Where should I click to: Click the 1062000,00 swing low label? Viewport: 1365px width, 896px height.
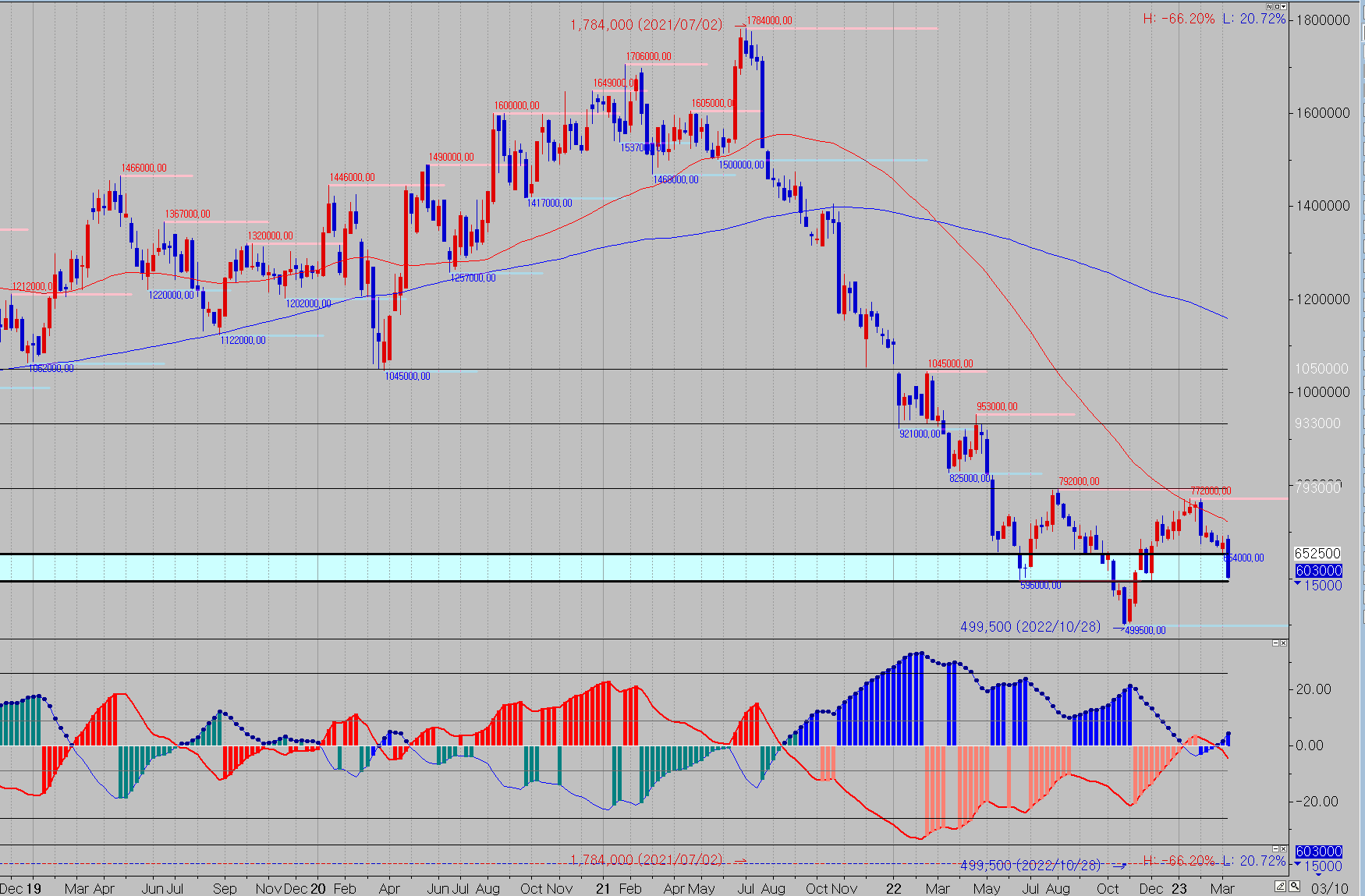(x=51, y=369)
